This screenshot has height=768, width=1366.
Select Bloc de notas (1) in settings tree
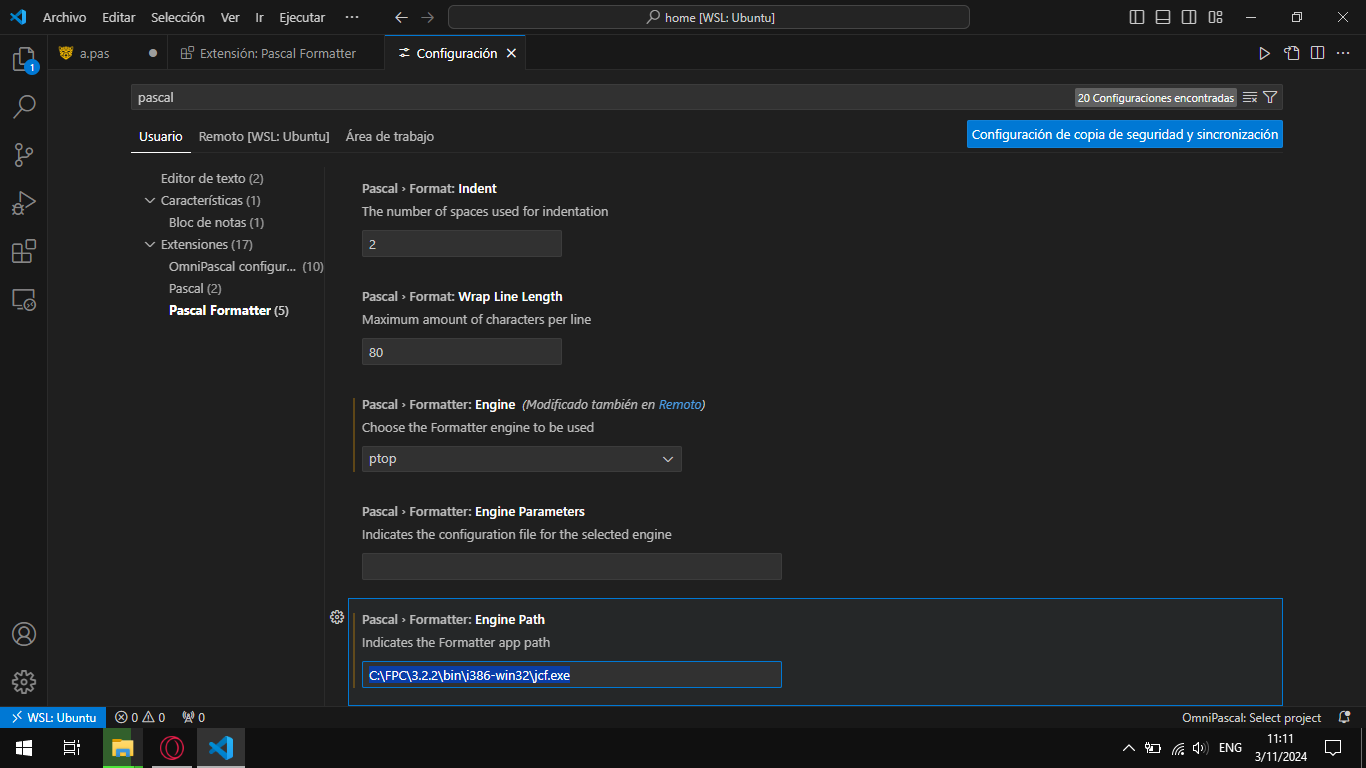(216, 222)
